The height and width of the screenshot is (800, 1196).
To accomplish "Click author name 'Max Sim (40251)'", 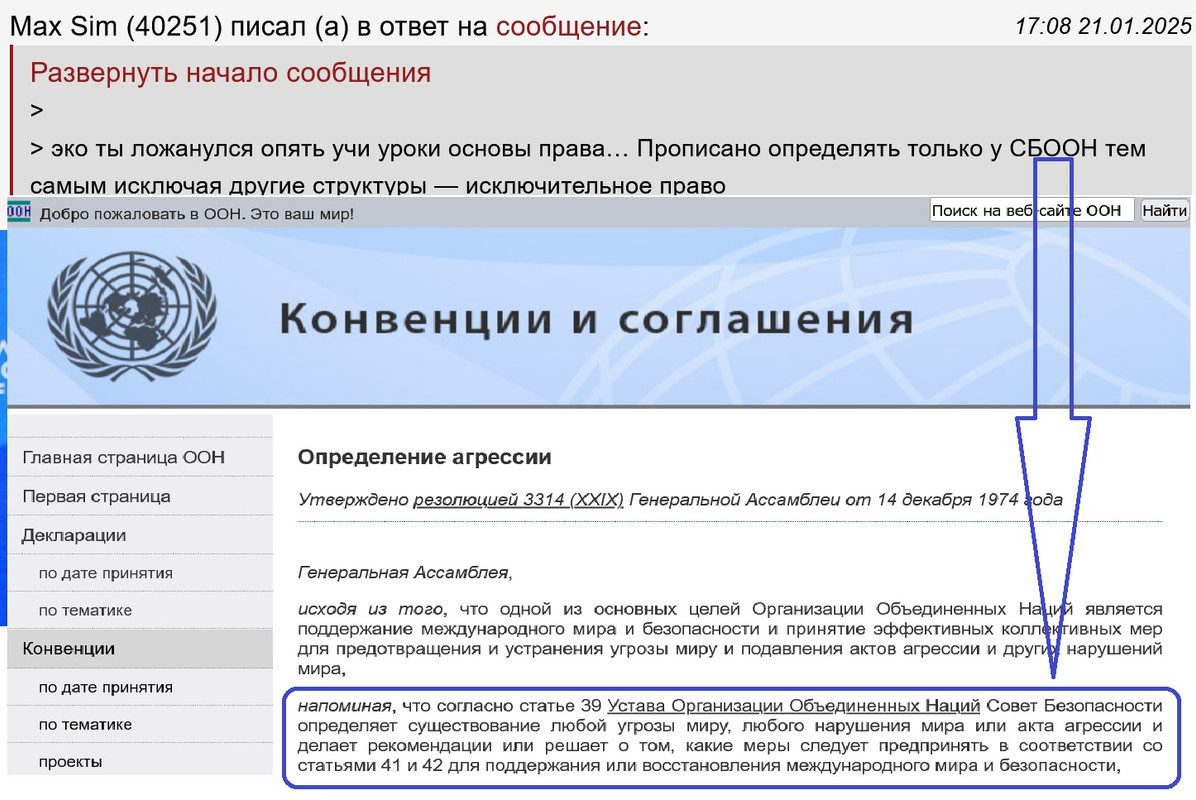I will pos(116,27).
